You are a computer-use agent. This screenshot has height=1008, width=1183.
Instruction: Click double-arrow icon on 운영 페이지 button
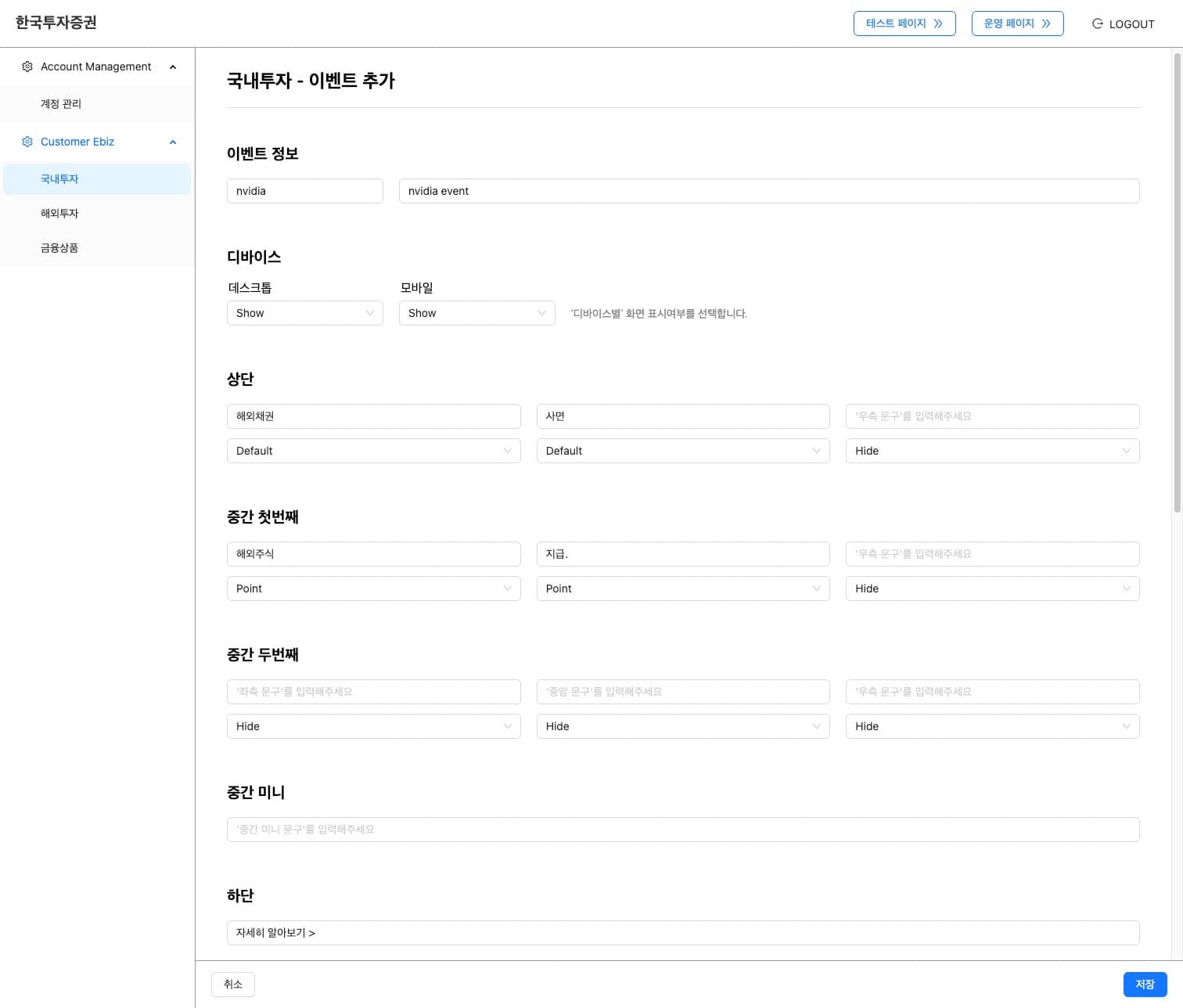coord(1046,23)
